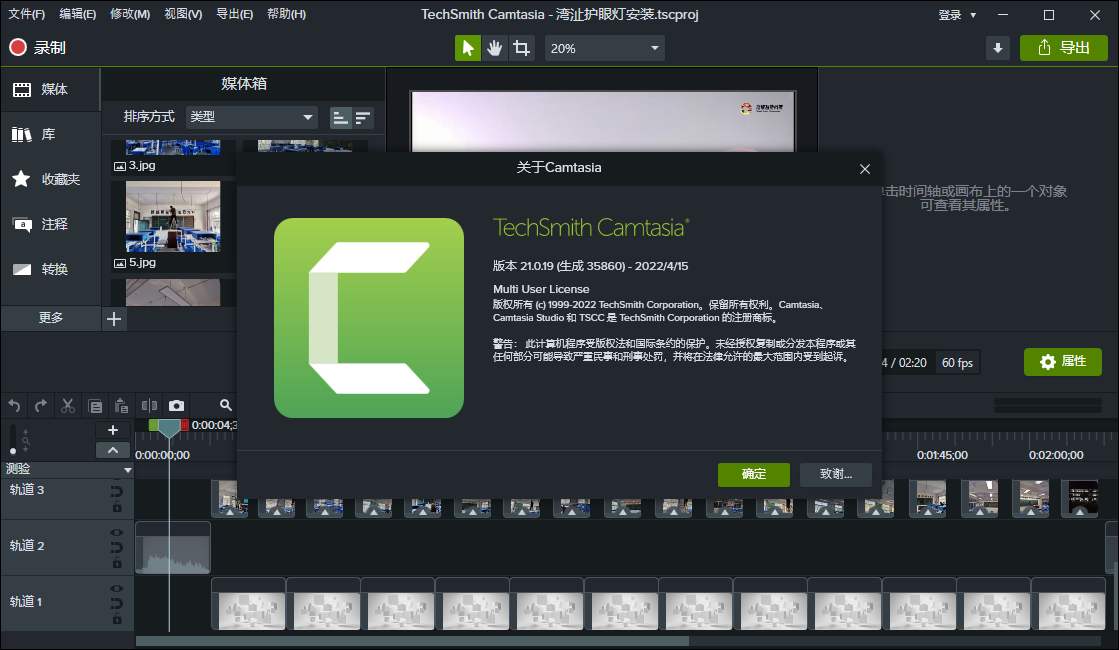Sort media bin in ascending order
The height and width of the screenshot is (650, 1119).
coord(340,118)
